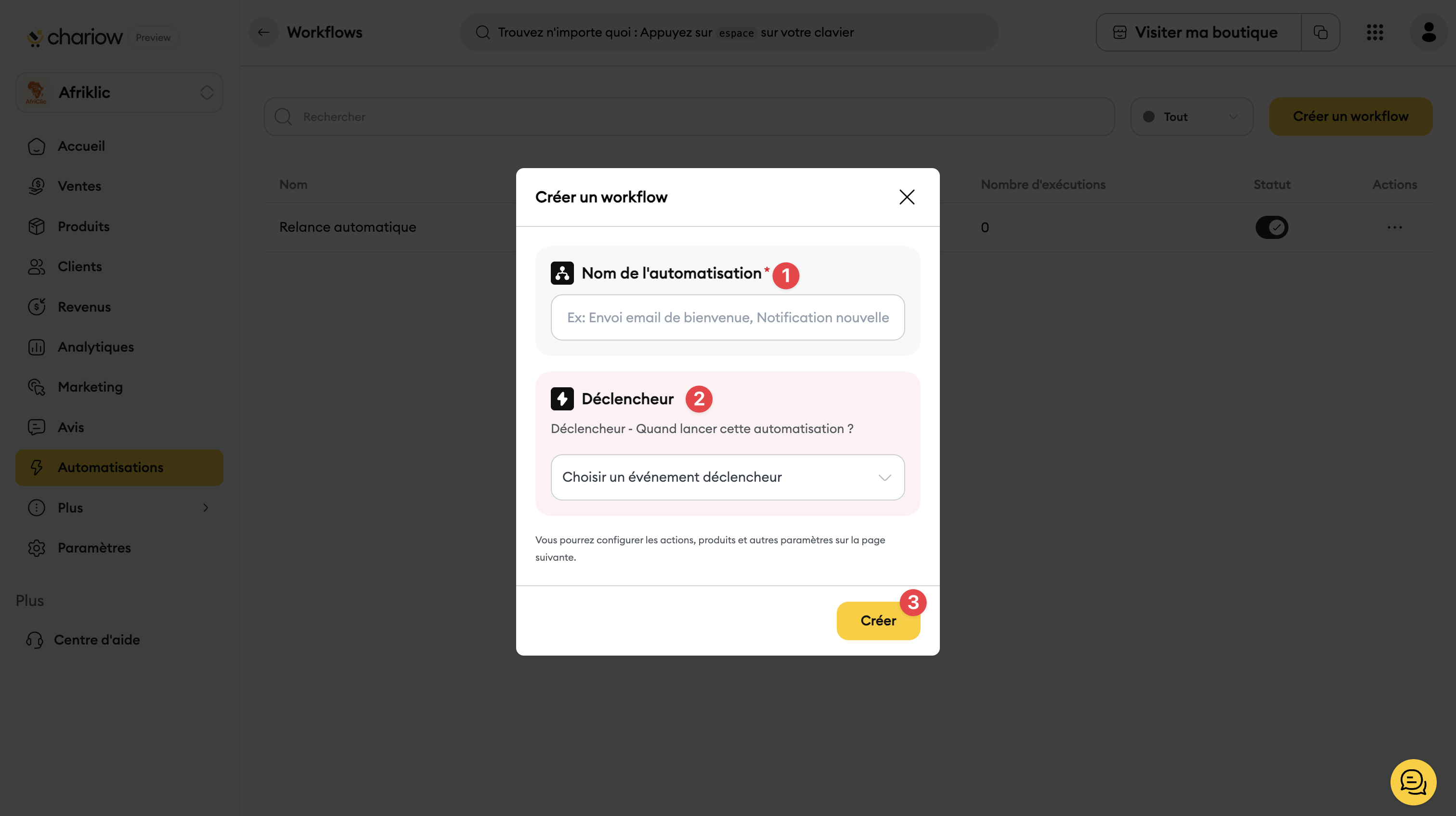Image resolution: width=1456 pixels, height=816 pixels.
Task: Copy boutique link icon
Action: (x=1320, y=32)
